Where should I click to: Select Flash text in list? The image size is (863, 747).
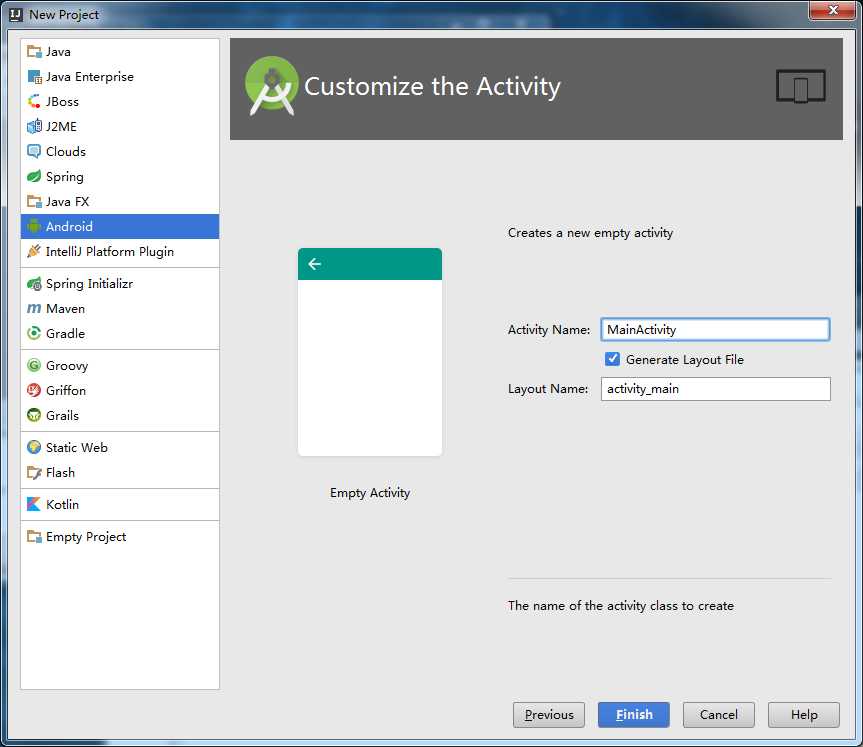(60, 472)
